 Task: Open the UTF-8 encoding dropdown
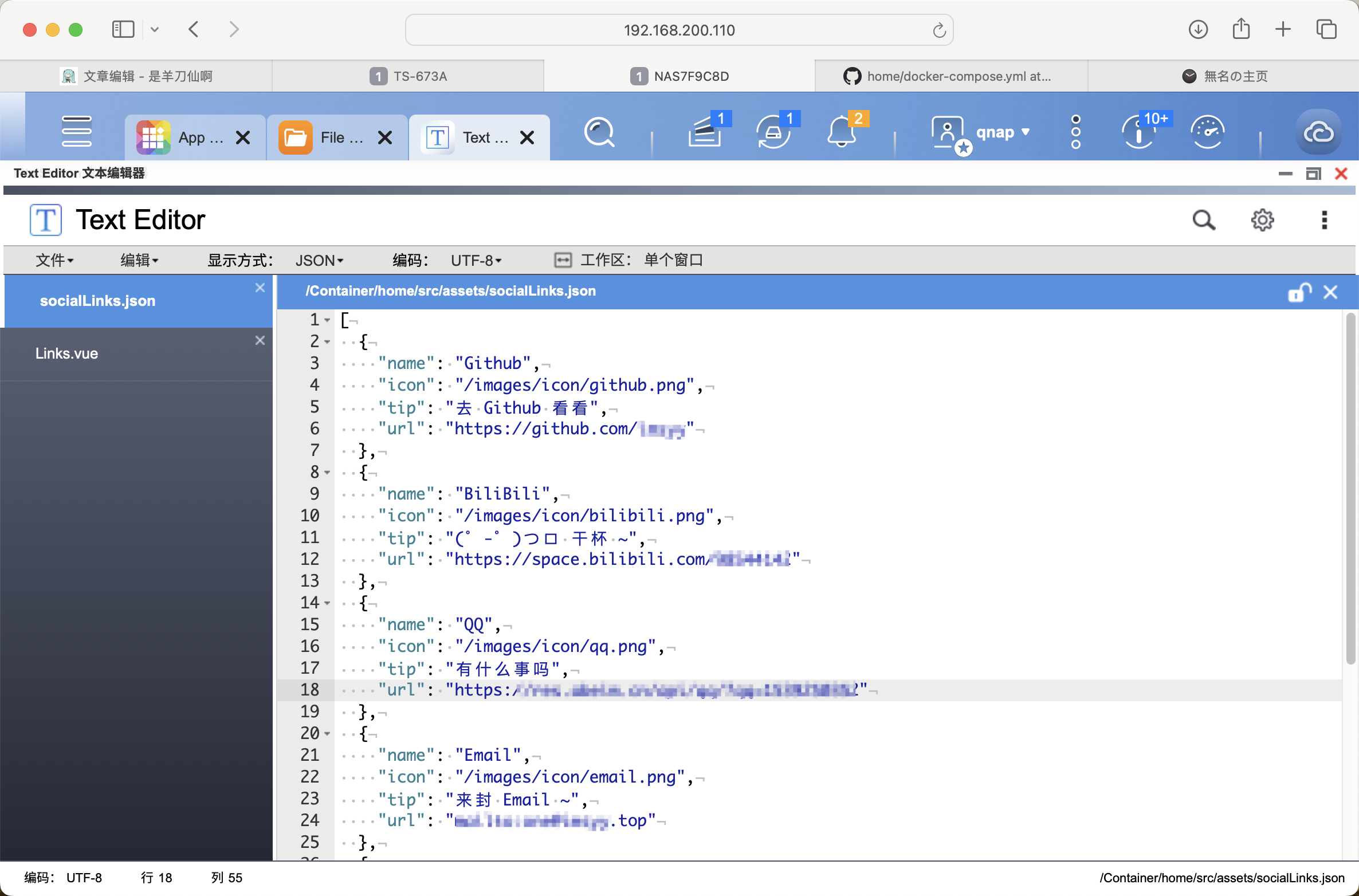coord(476,261)
